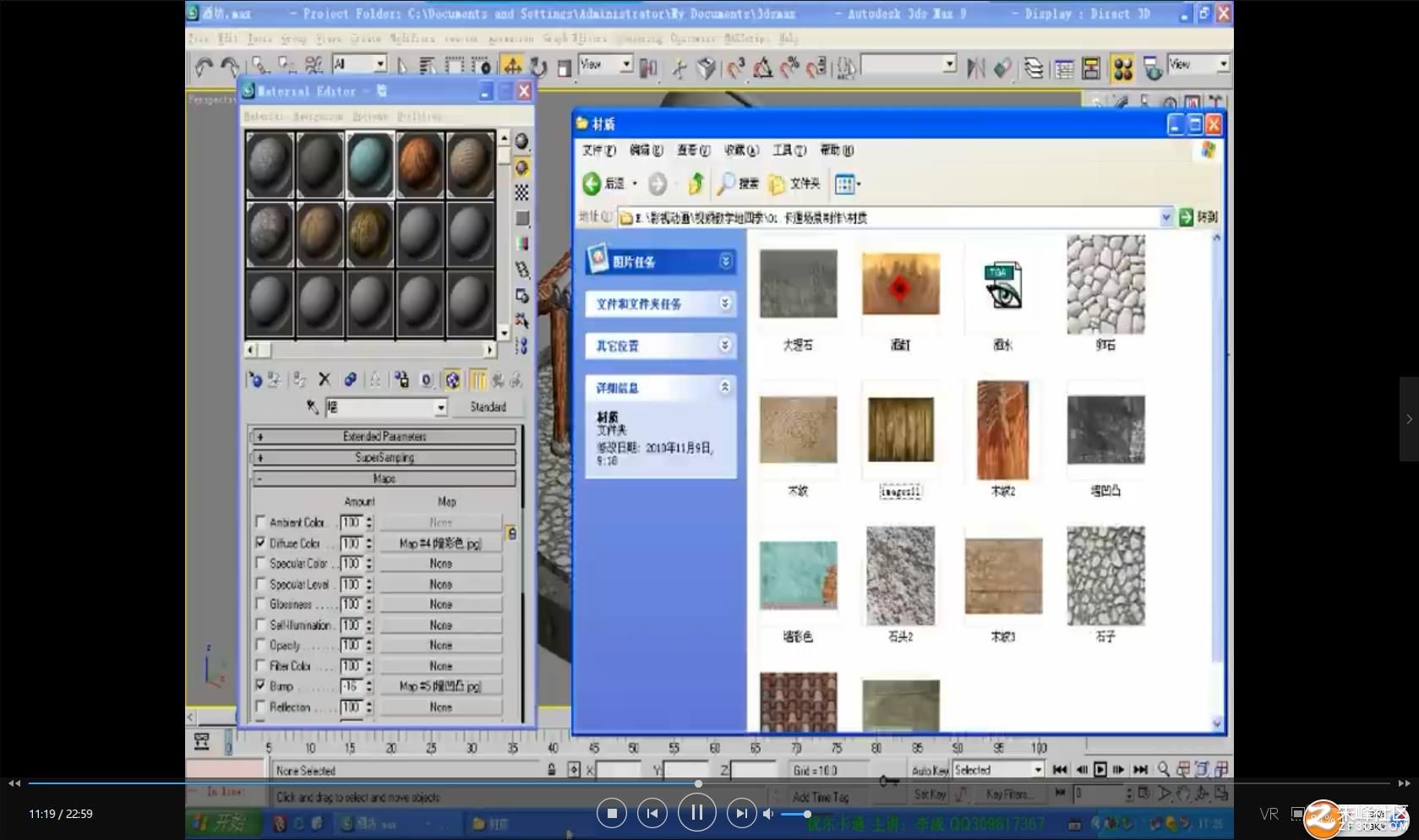Open Explorer Views icon
The image size is (1419, 840).
[x=847, y=183]
